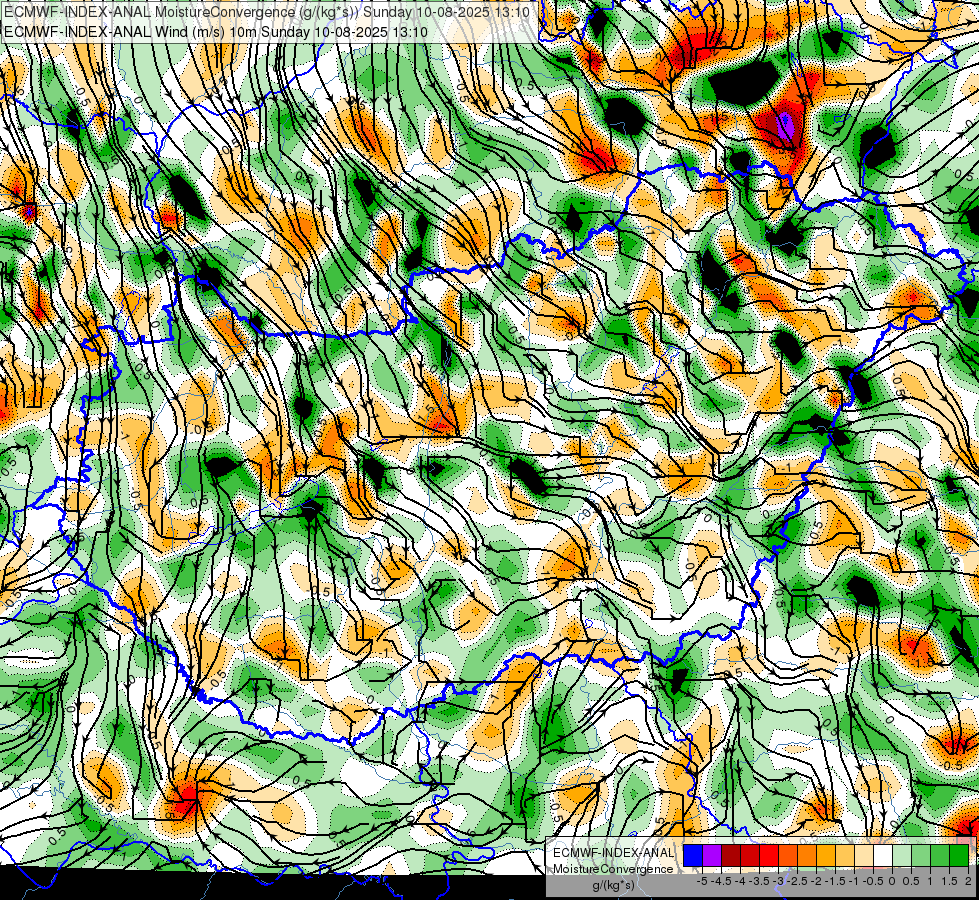Click the -4.5 tick value on the legend scale

(x=722, y=881)
